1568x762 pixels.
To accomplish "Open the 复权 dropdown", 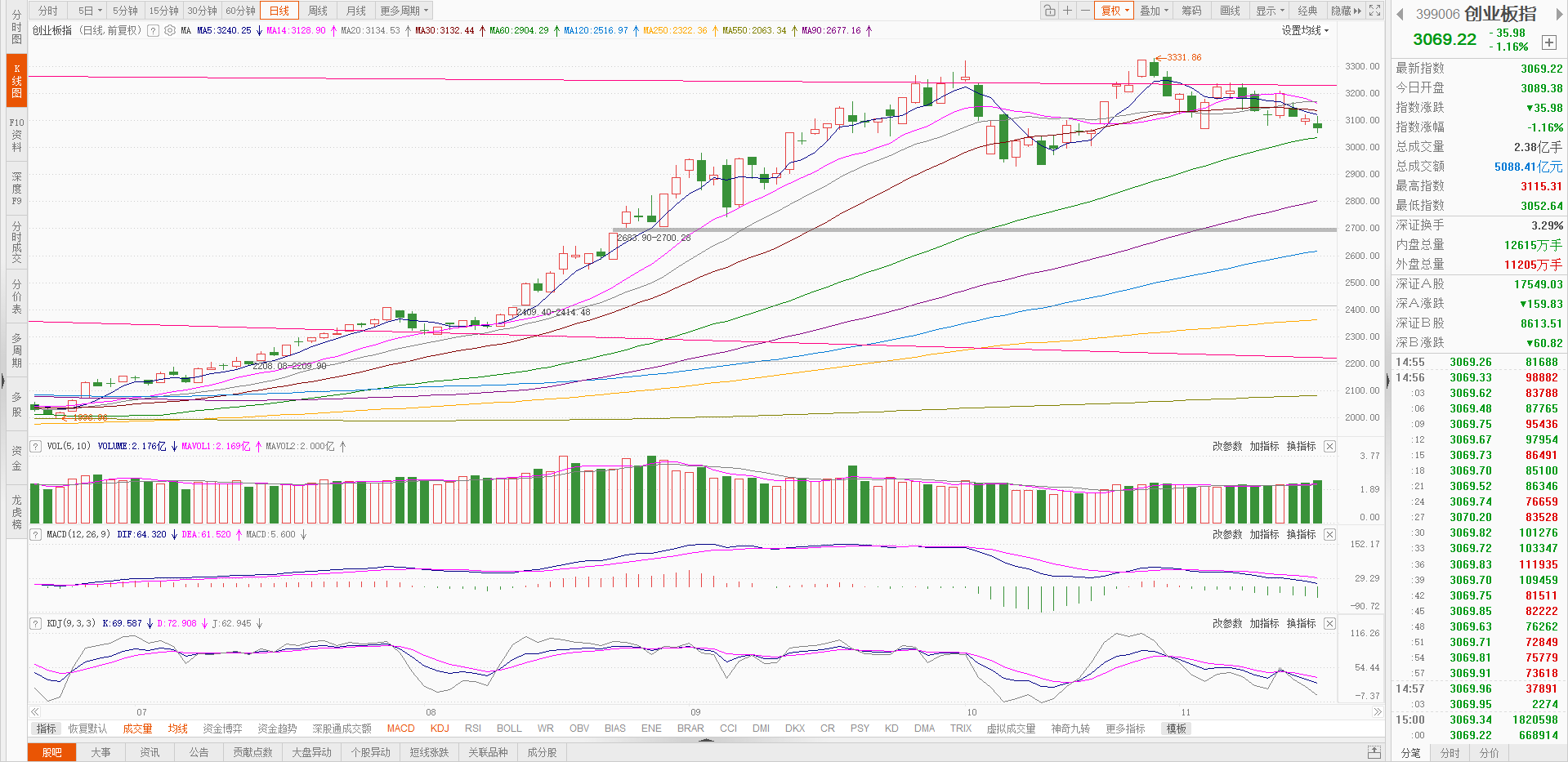I will (1115, 11).
